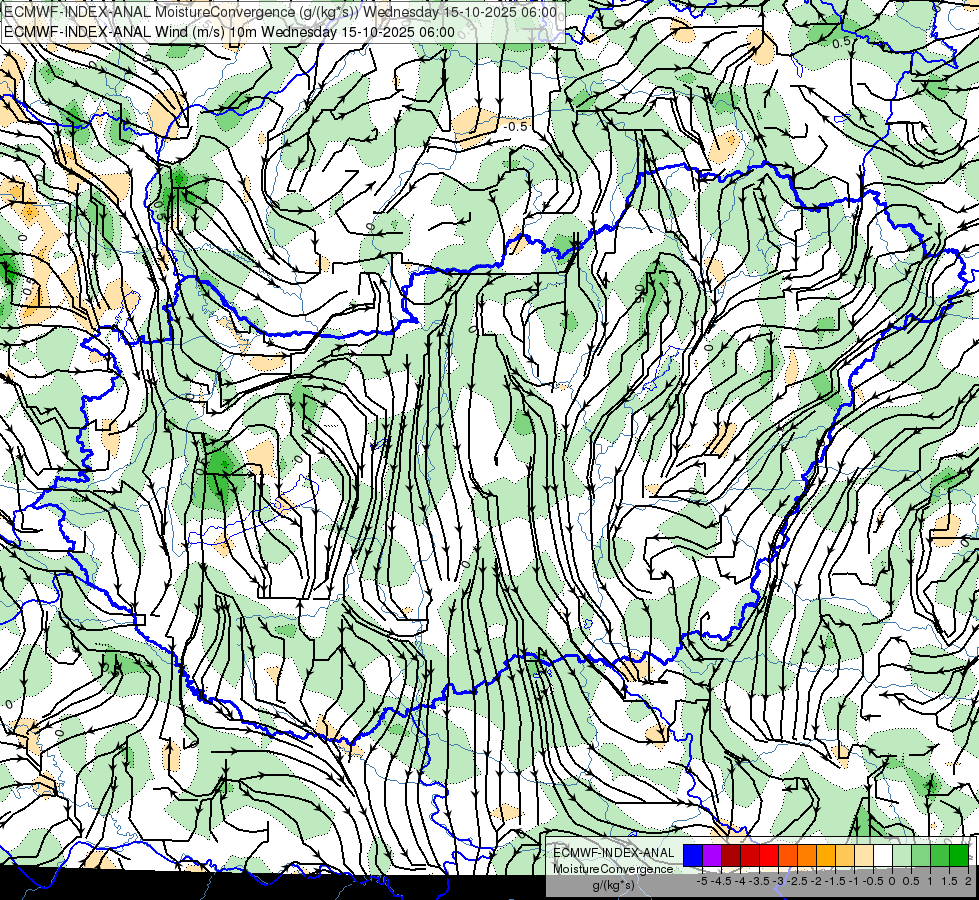Viewport: 979px width, 900px height.
Task: Click the g/(kg*s) legend unit label
Action: pos(613,886)
